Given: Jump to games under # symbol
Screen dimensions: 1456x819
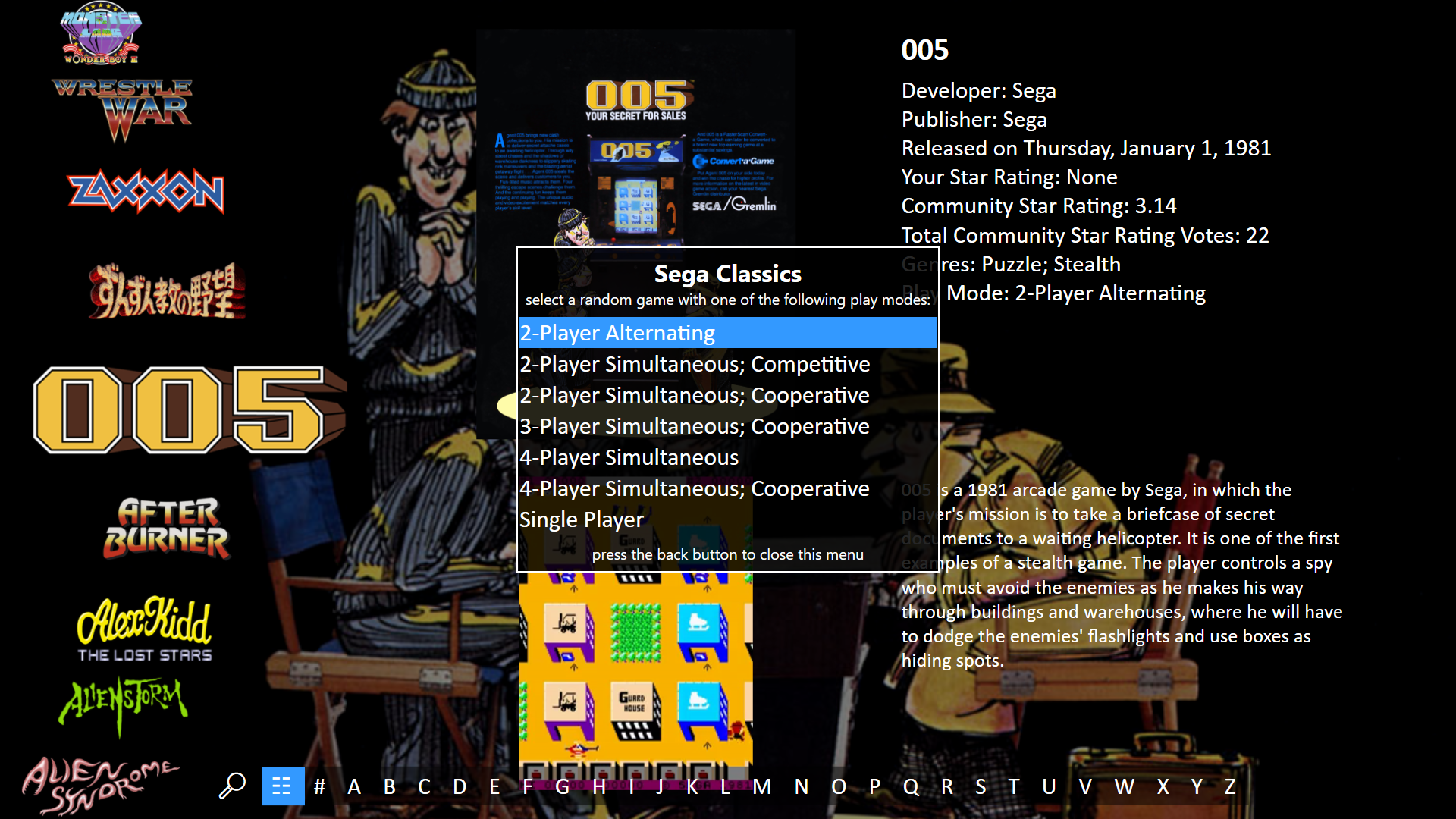Looking at the screenshot, I should click(x=319, y=786).
